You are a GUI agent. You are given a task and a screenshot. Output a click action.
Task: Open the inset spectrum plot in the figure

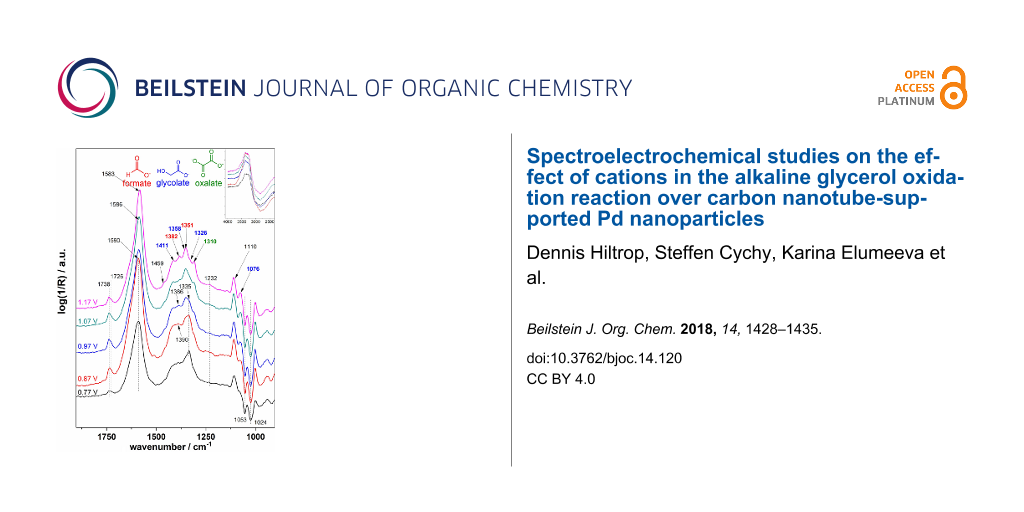point(249,185)
